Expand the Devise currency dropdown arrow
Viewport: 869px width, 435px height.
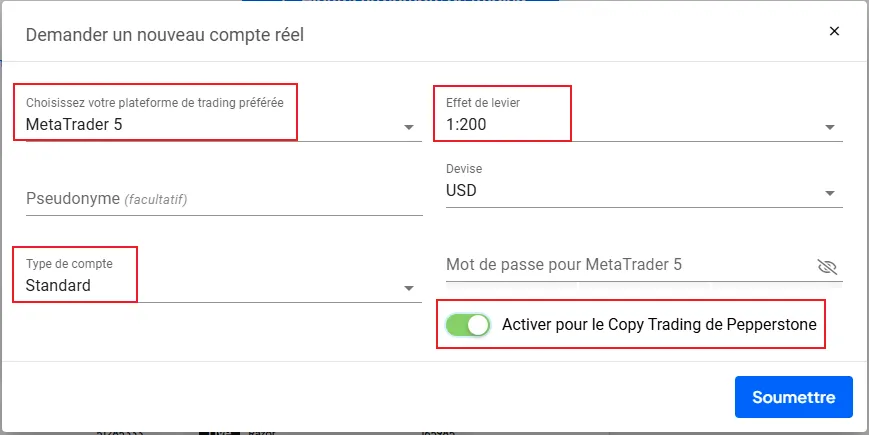tap(829, 193)
